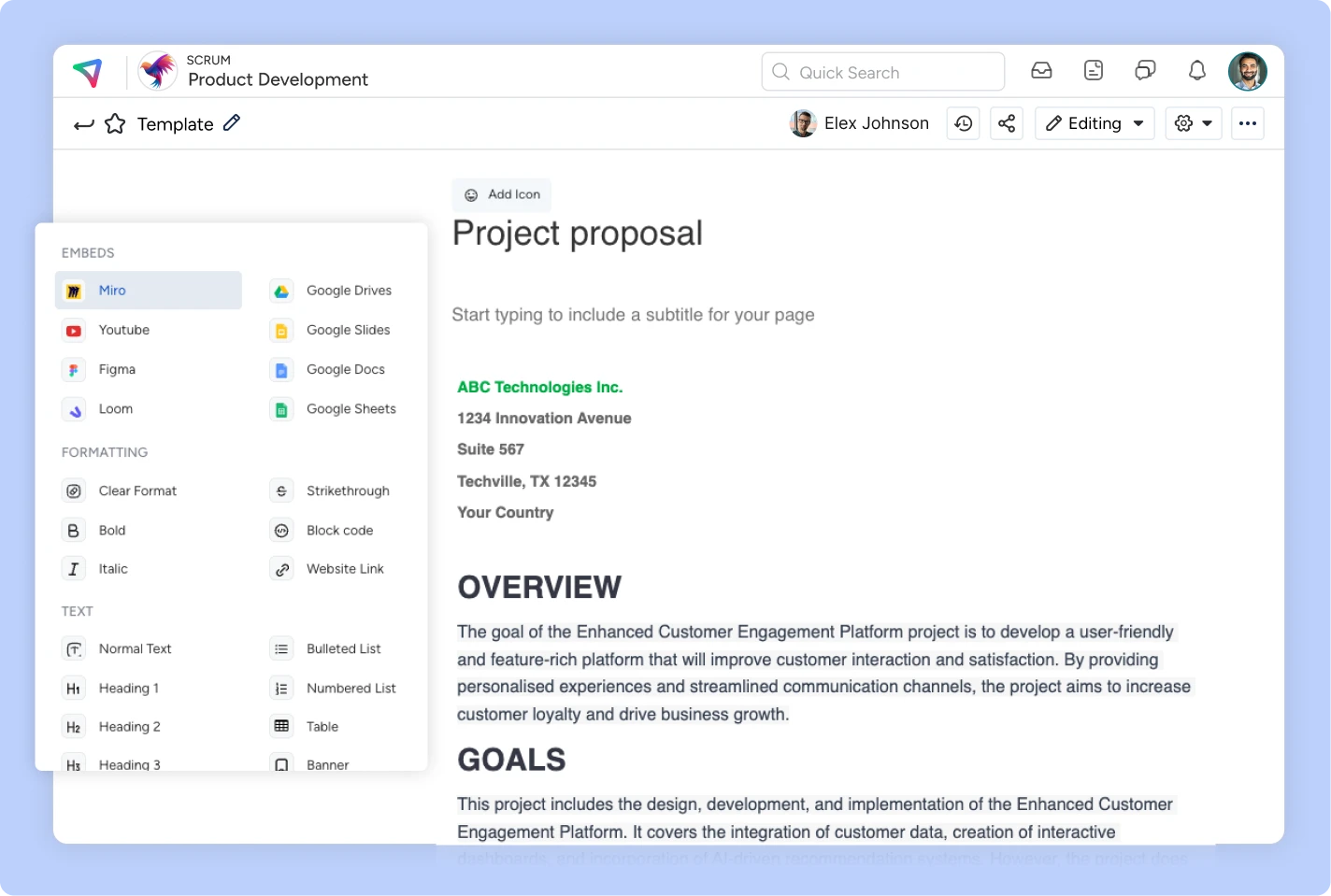Choose Google Sheets embed option
Screen dimensions: 1331x896
coord(351,409)
